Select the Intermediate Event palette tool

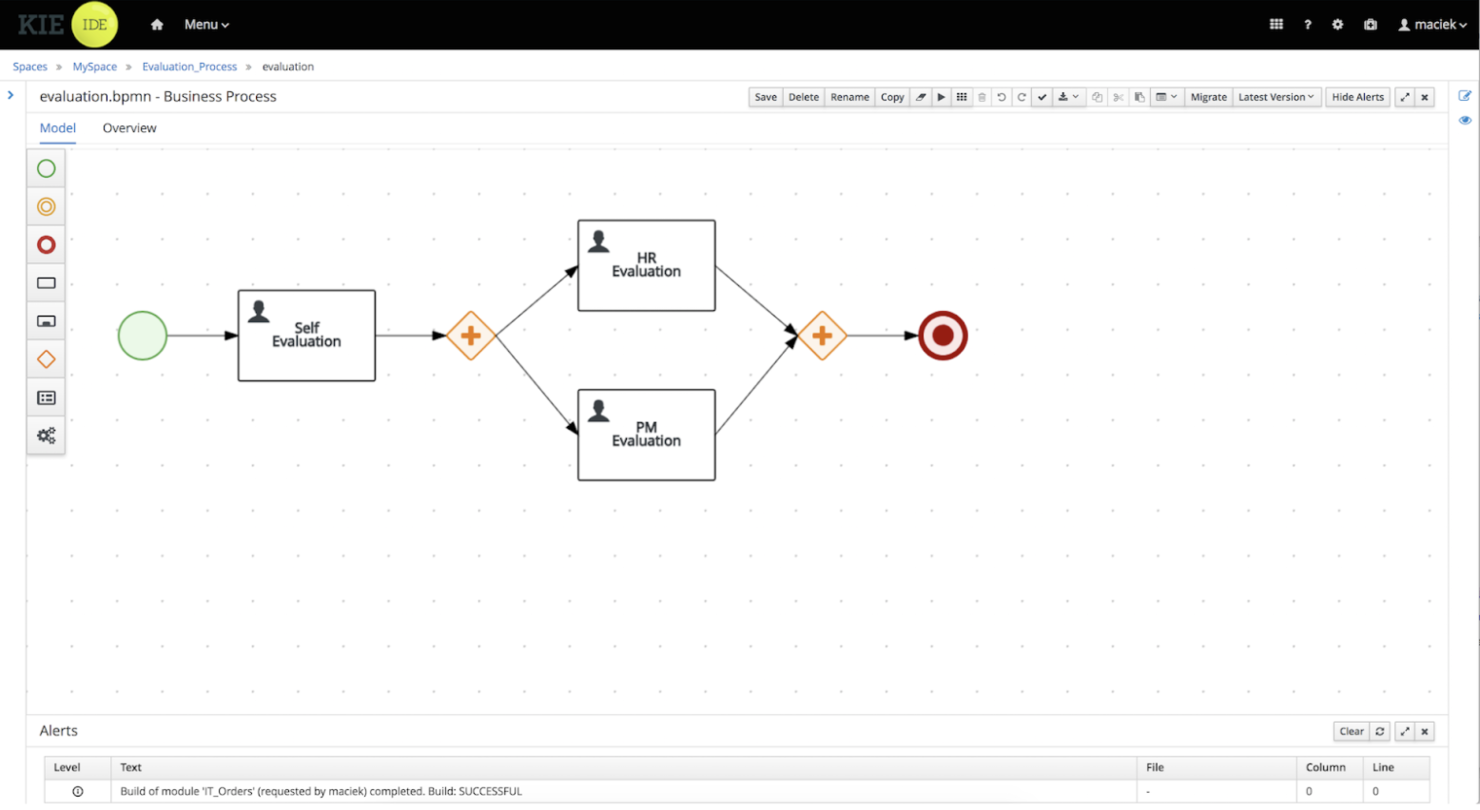click(x=46, y=207)
